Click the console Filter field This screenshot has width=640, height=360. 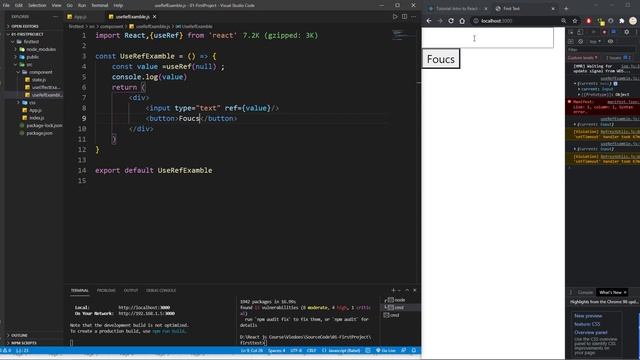(600, 50)
